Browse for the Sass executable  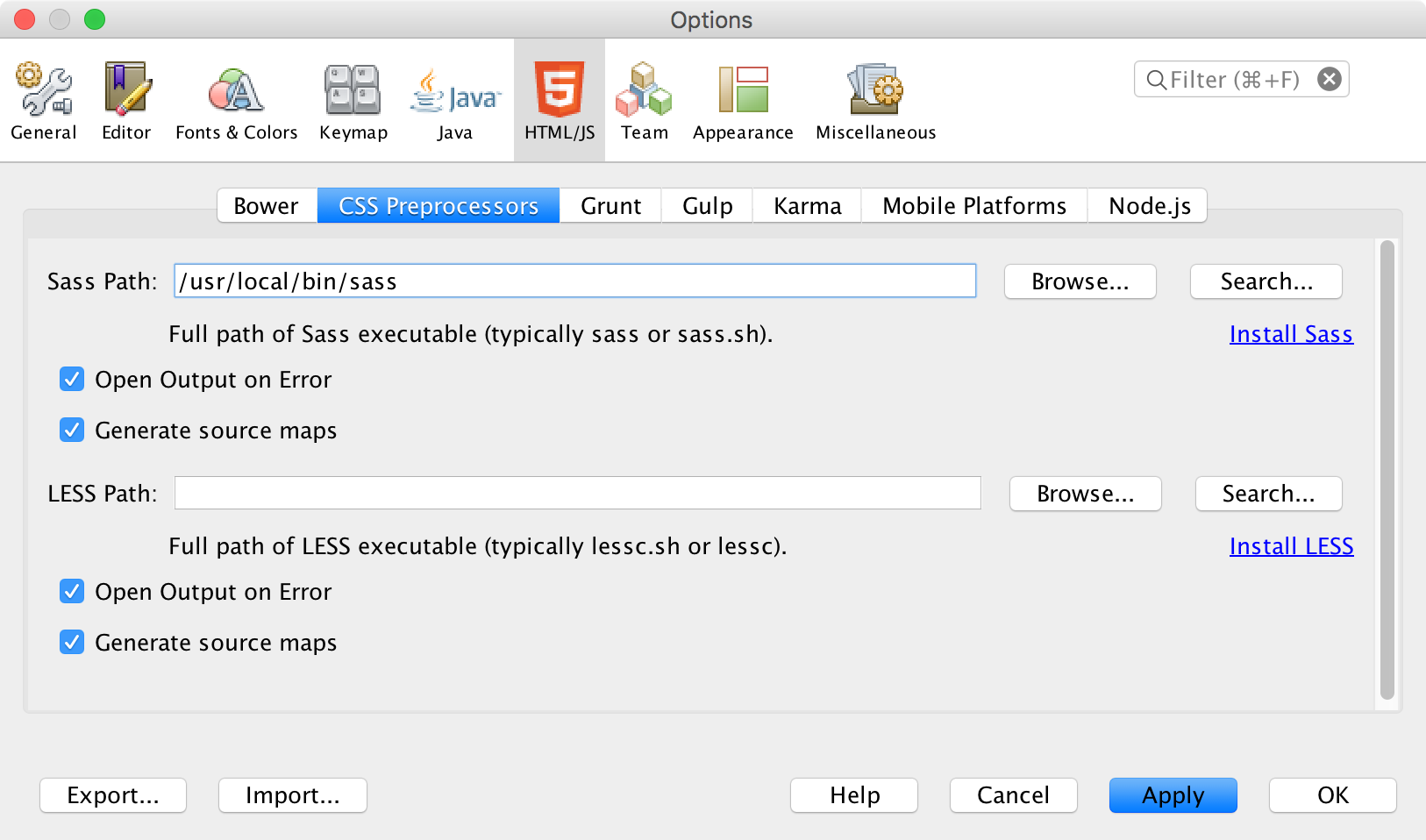tap(1080, 281)
